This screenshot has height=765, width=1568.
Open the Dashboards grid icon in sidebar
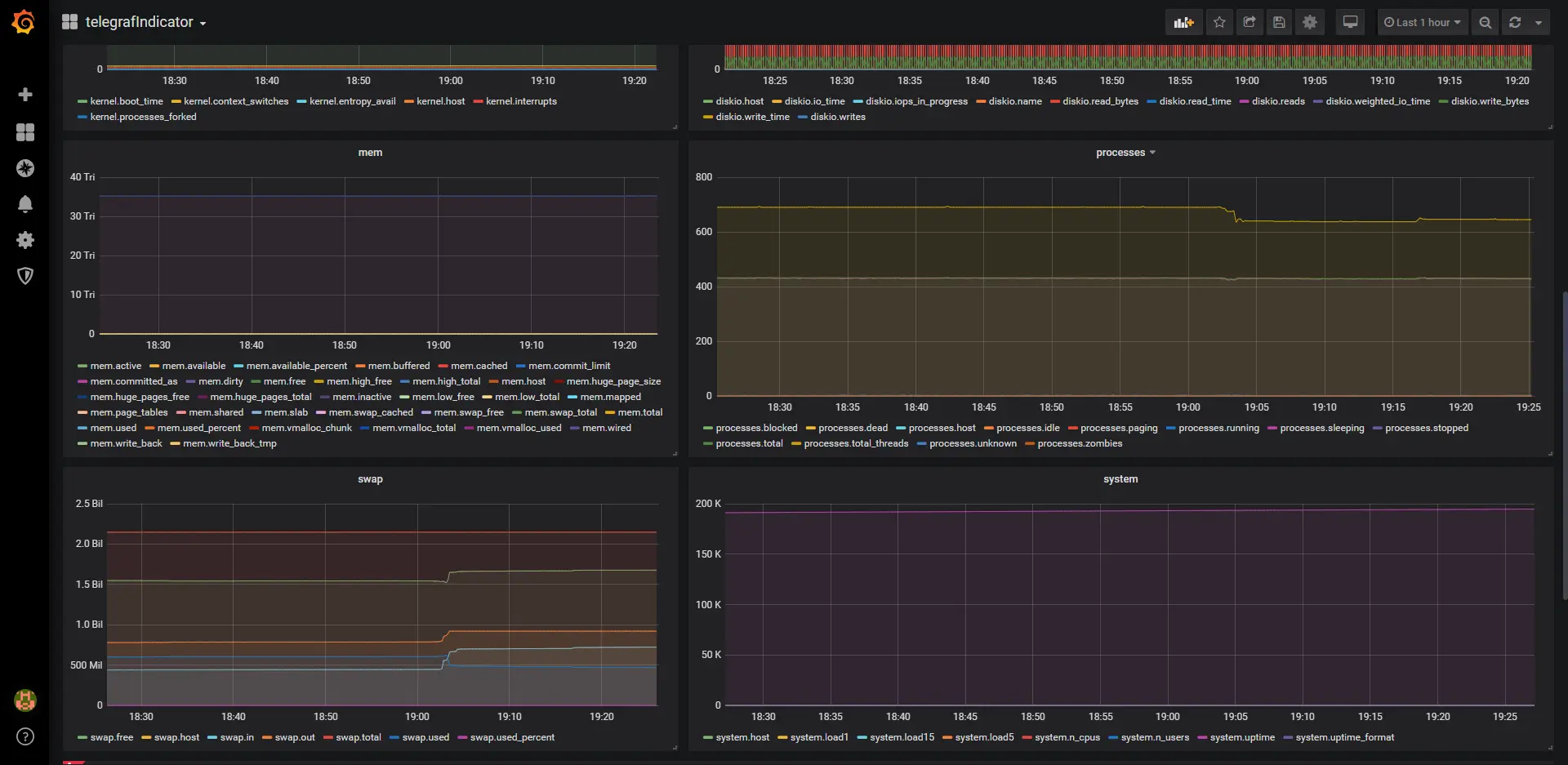[25, 132]
